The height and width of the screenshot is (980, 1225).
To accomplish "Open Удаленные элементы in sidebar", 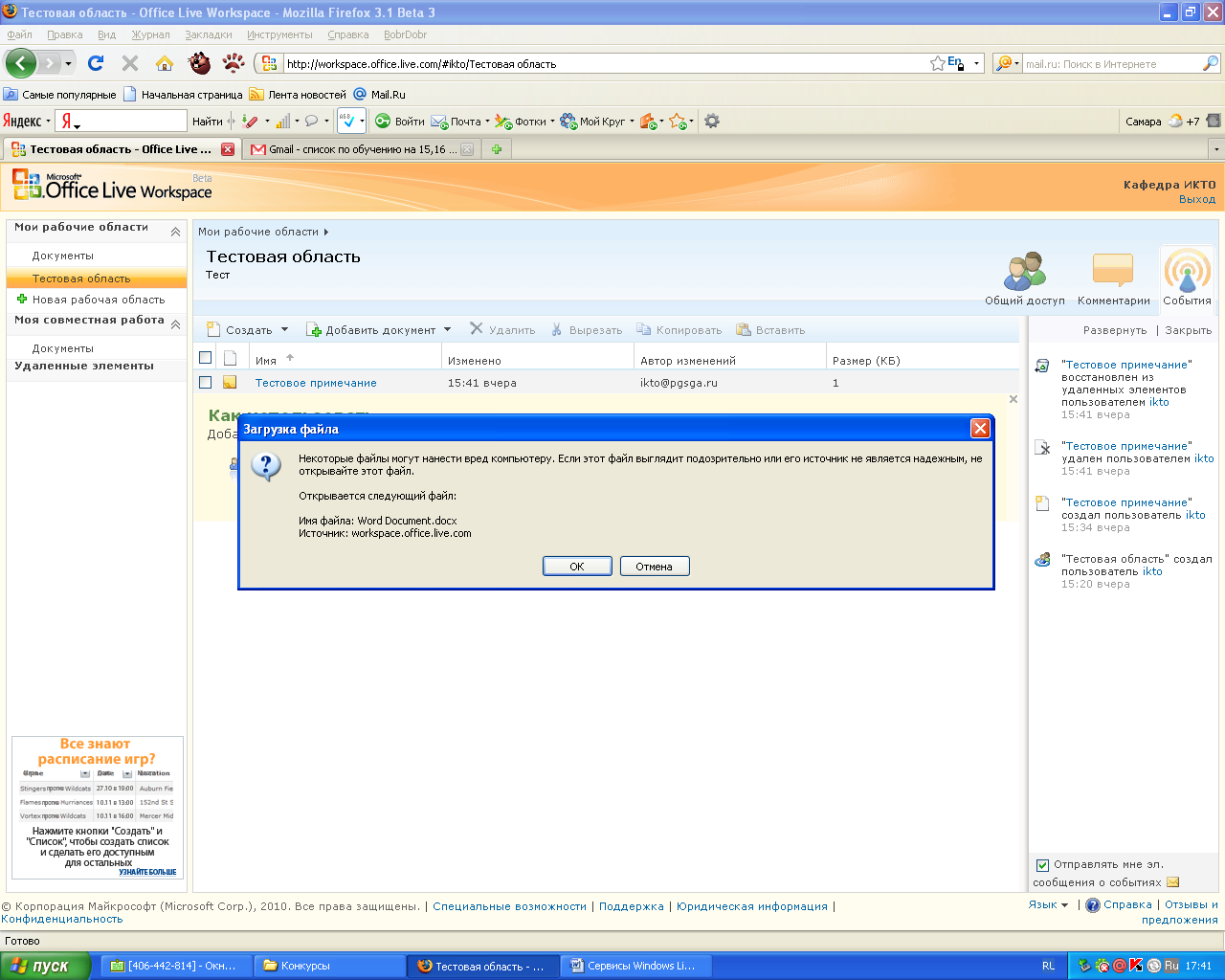I will pos(84,366).
